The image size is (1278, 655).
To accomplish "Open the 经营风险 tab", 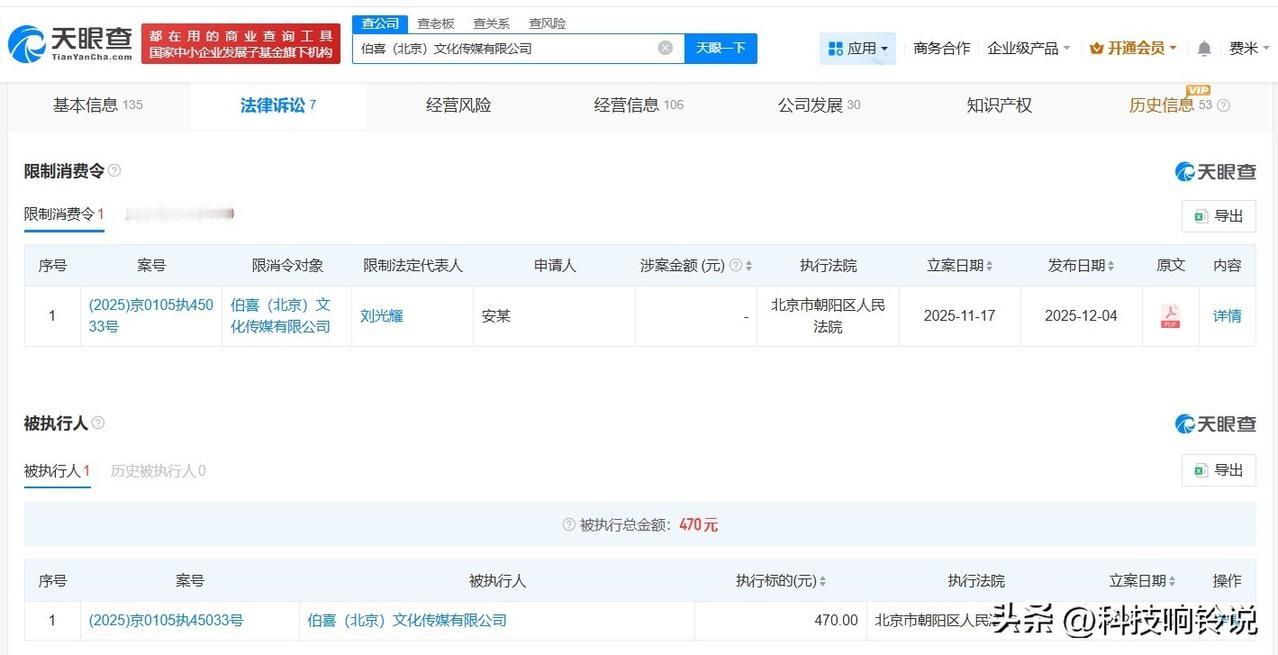I will pos(458,105).
